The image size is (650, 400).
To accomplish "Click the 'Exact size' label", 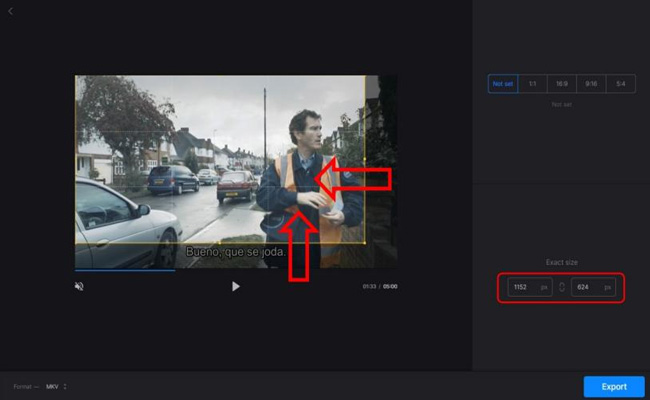I will (562, 262).
